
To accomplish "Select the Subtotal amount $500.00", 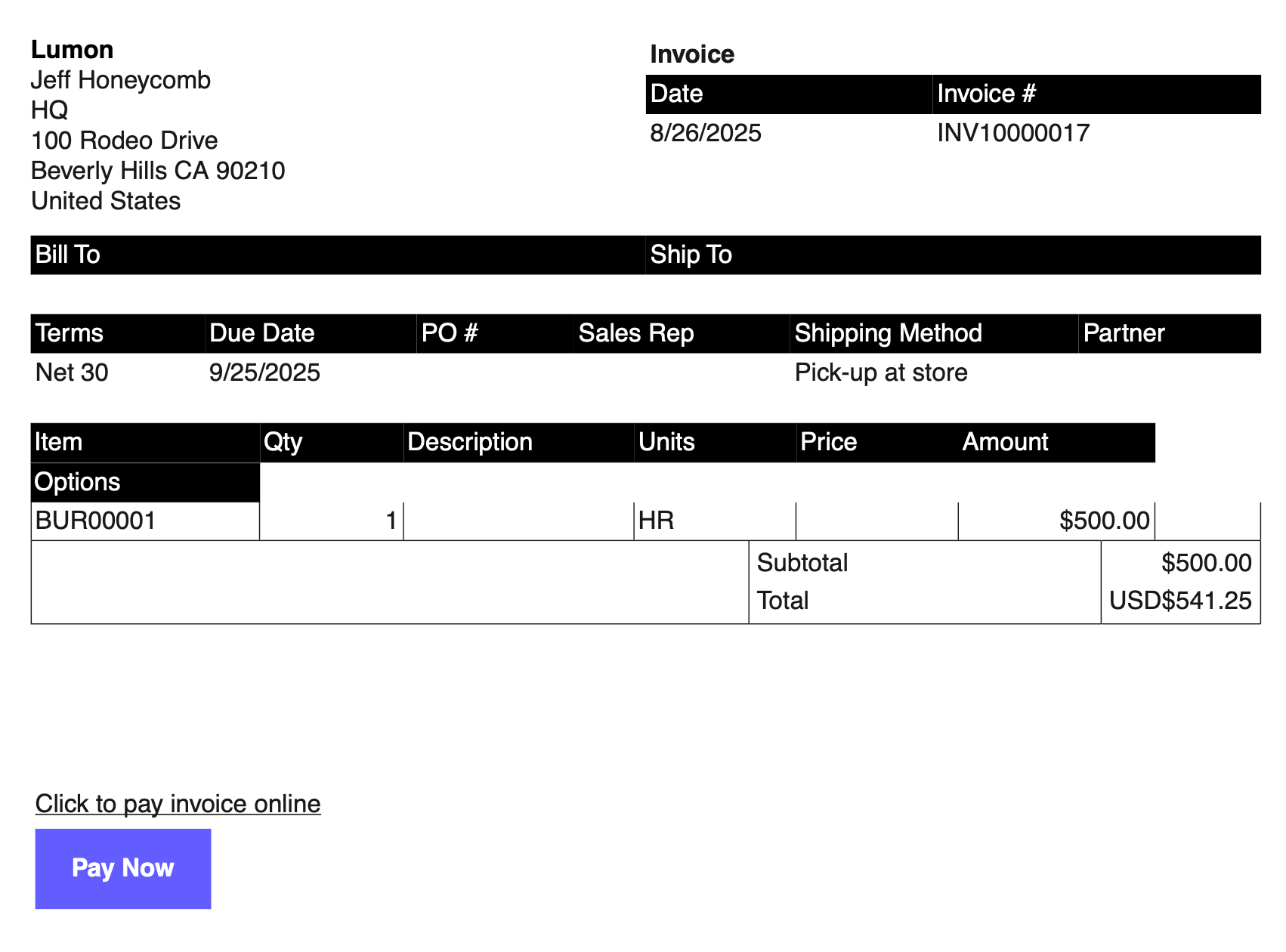I will click(x=1207, y=562).
